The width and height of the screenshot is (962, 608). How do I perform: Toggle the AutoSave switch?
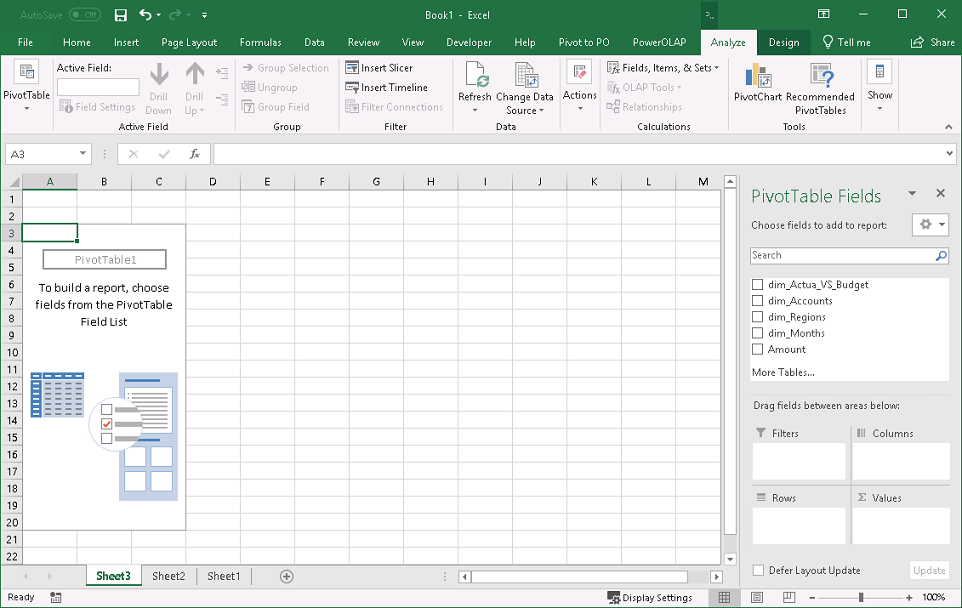point(85,15)
